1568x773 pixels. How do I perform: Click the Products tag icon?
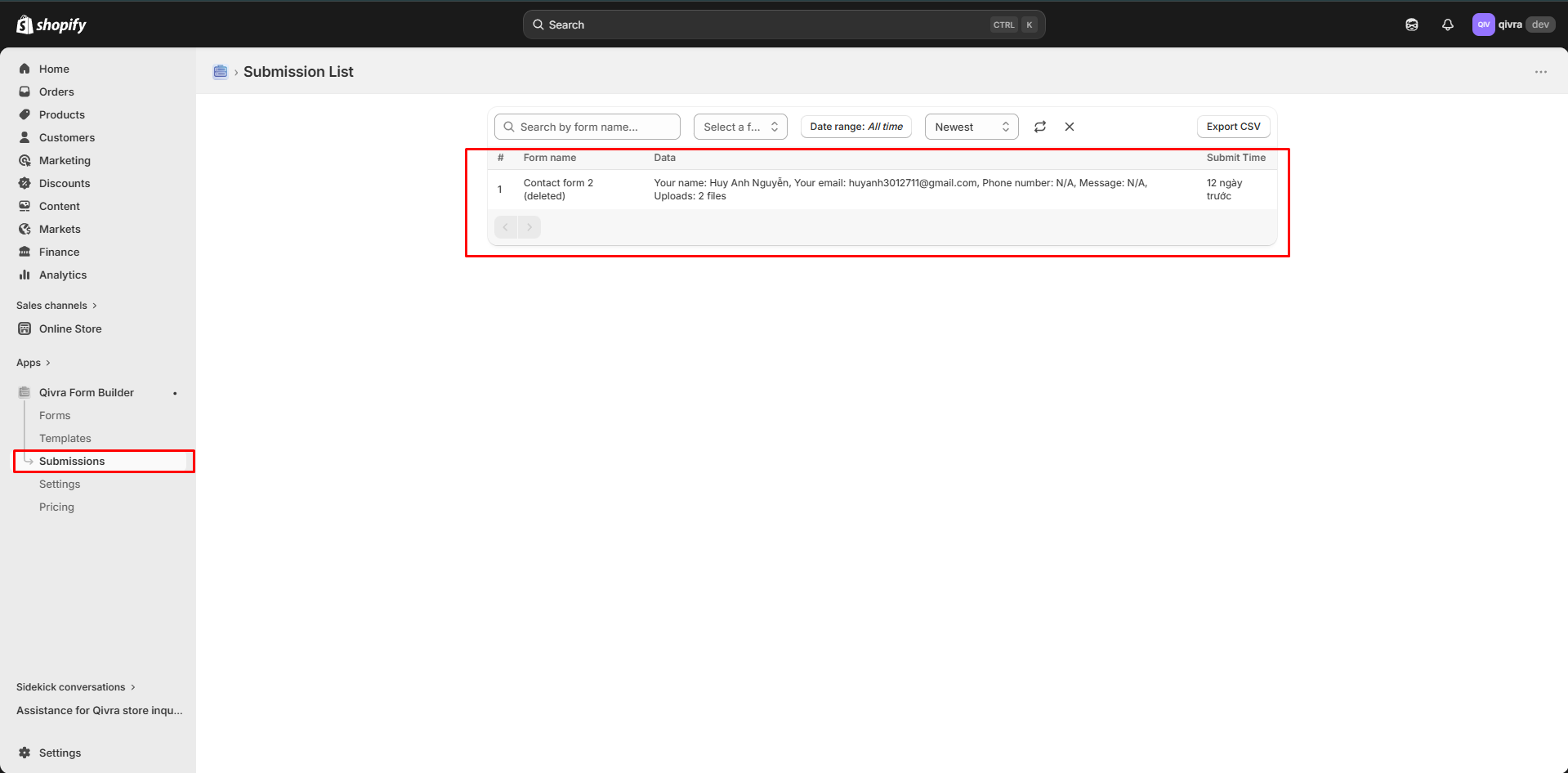click(x=25, y=114)
